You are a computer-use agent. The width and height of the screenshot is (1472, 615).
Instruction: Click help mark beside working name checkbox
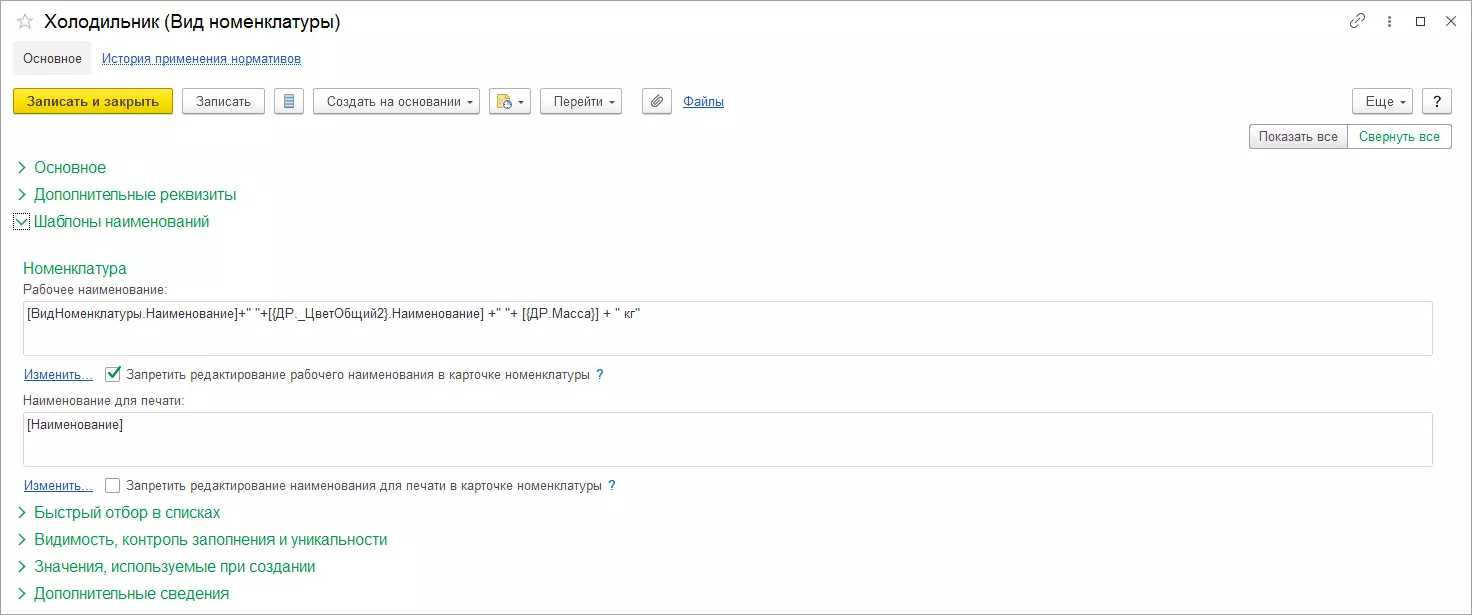600,375
